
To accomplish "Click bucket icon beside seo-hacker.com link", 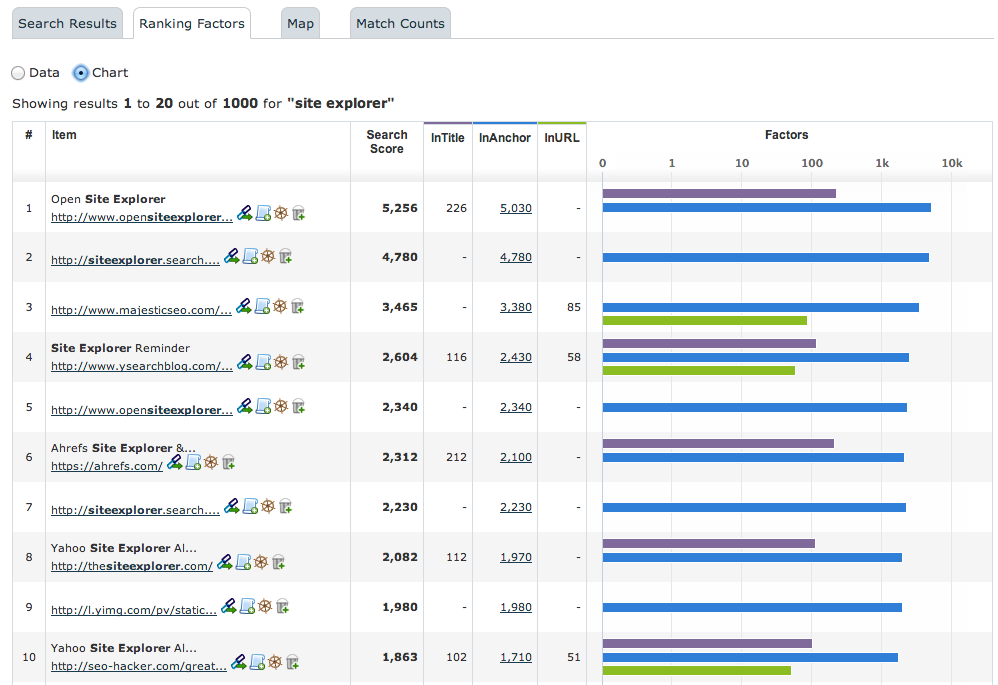I will click(x=293, y=663).
